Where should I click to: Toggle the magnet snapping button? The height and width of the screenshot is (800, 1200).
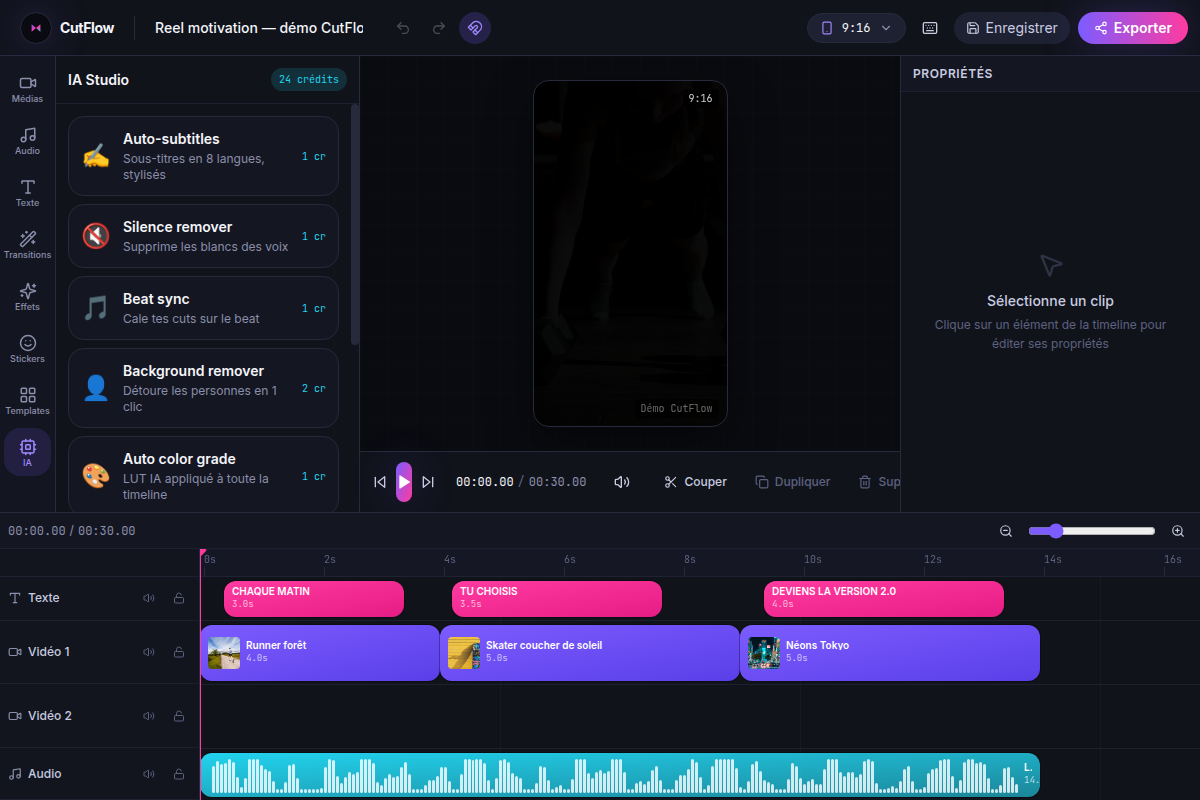475,28
